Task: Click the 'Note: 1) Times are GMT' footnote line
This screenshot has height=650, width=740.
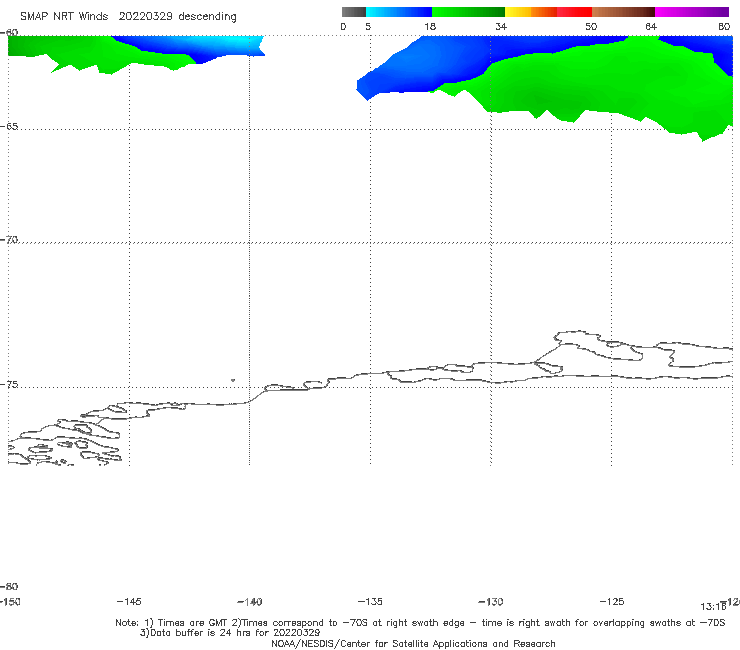Action: tap(420, 623)
